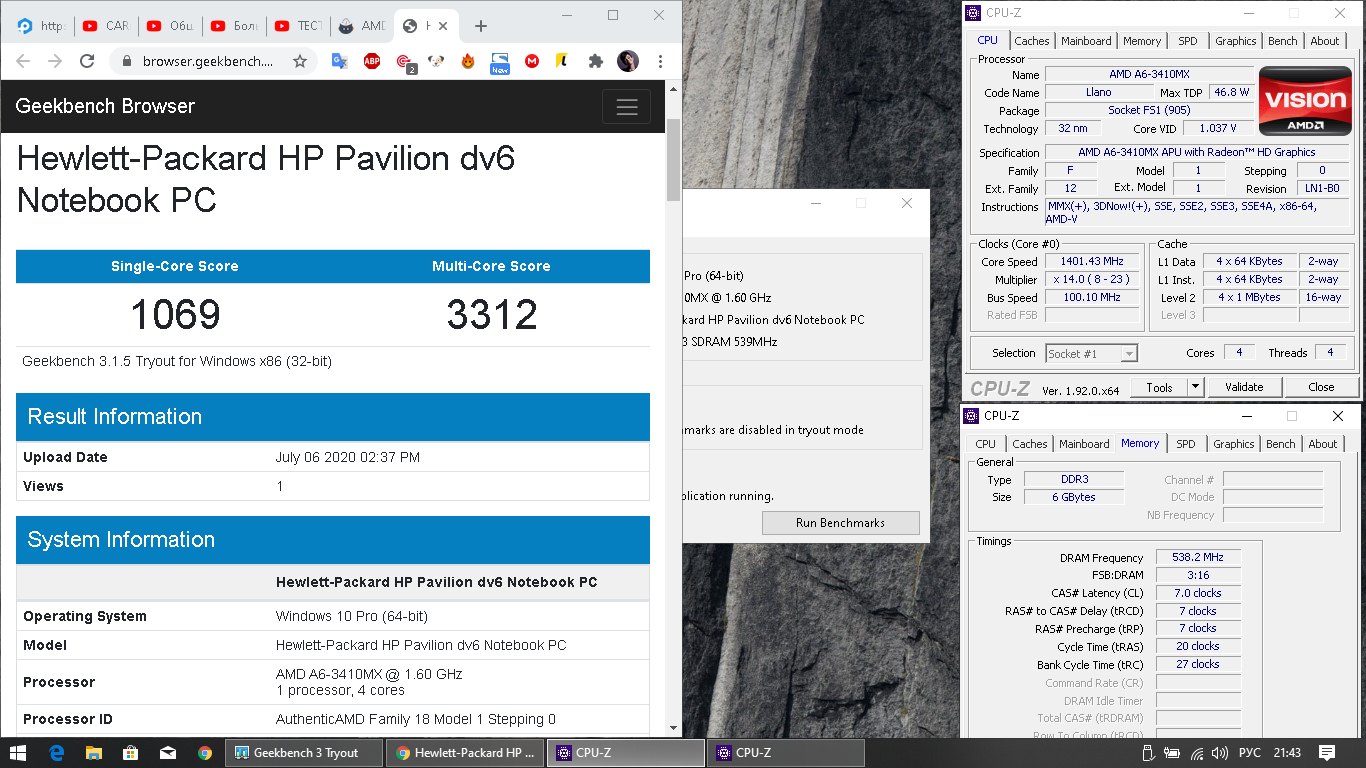Switch to the Mainboard tab in the upper CPU-Z window
The height and width of the screenshot is (768, 1366).
tap(1086, 41)
